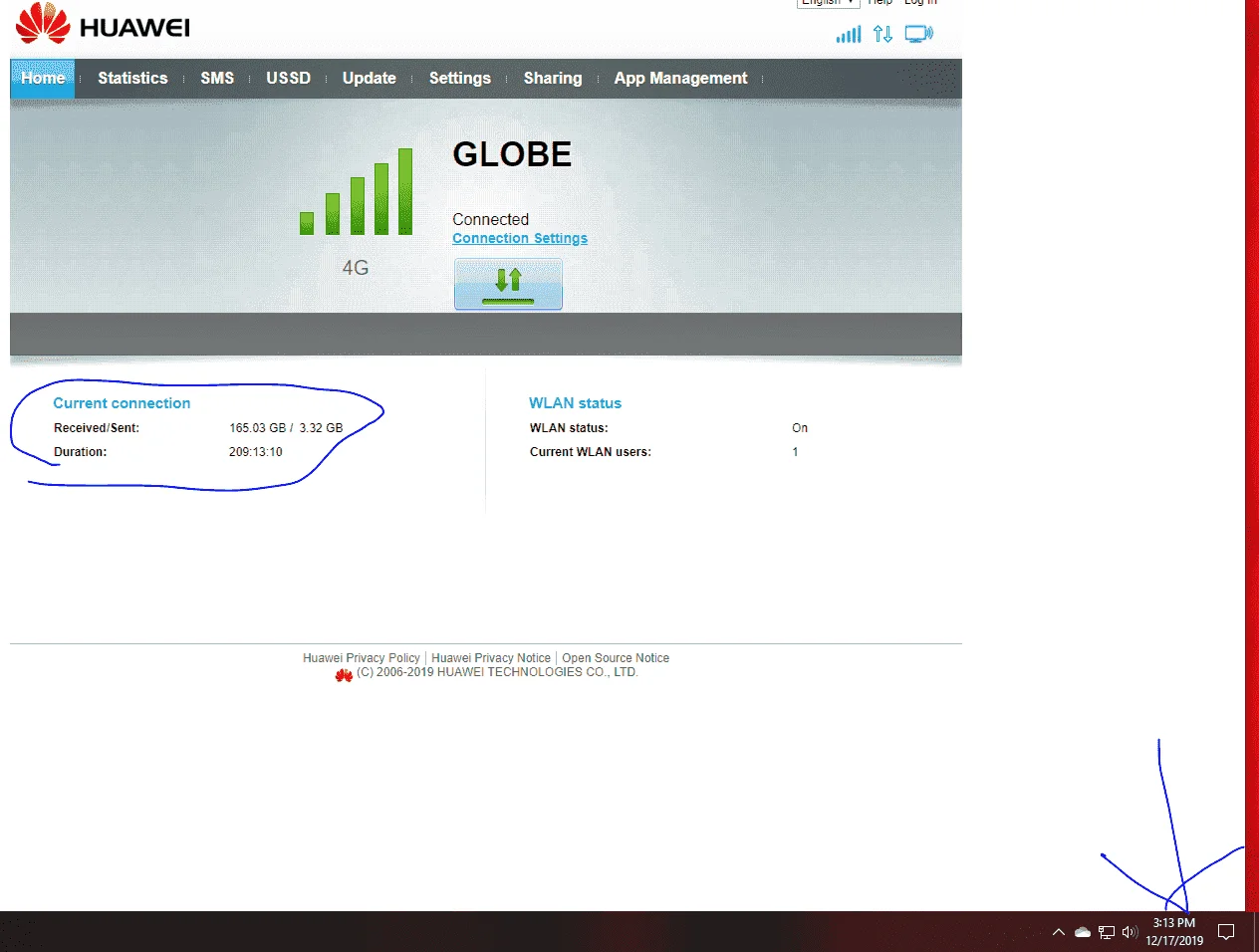Switch to the Sharing tab

pos(553,78)
